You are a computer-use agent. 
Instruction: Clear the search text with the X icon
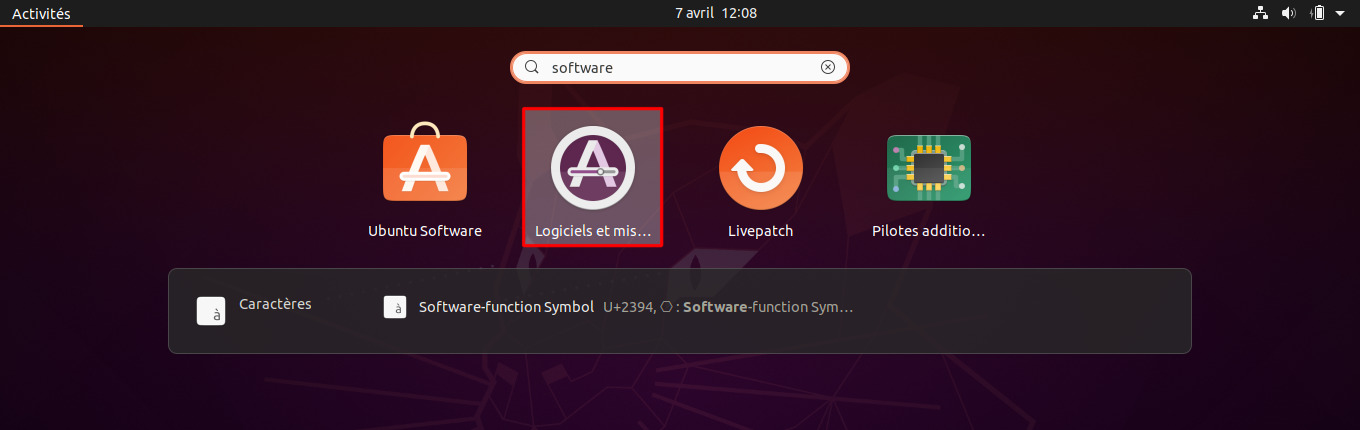828,68
